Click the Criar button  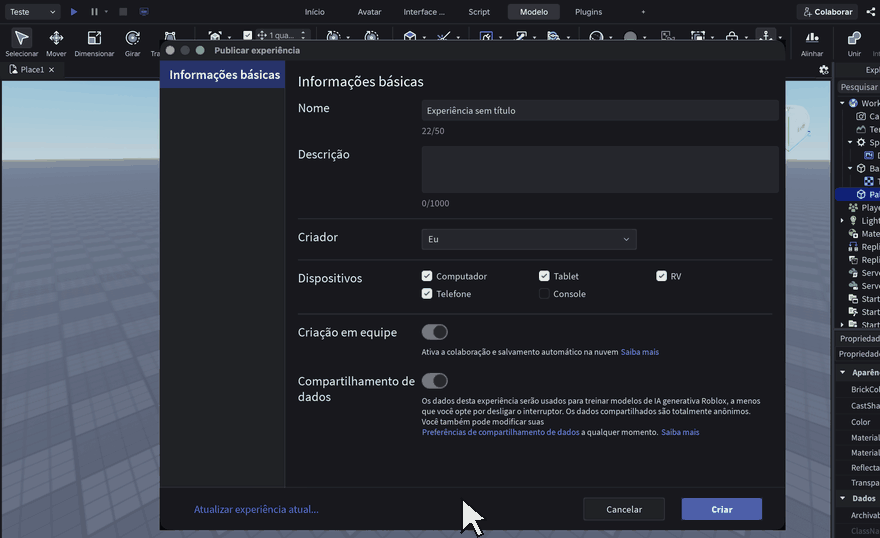722,509
